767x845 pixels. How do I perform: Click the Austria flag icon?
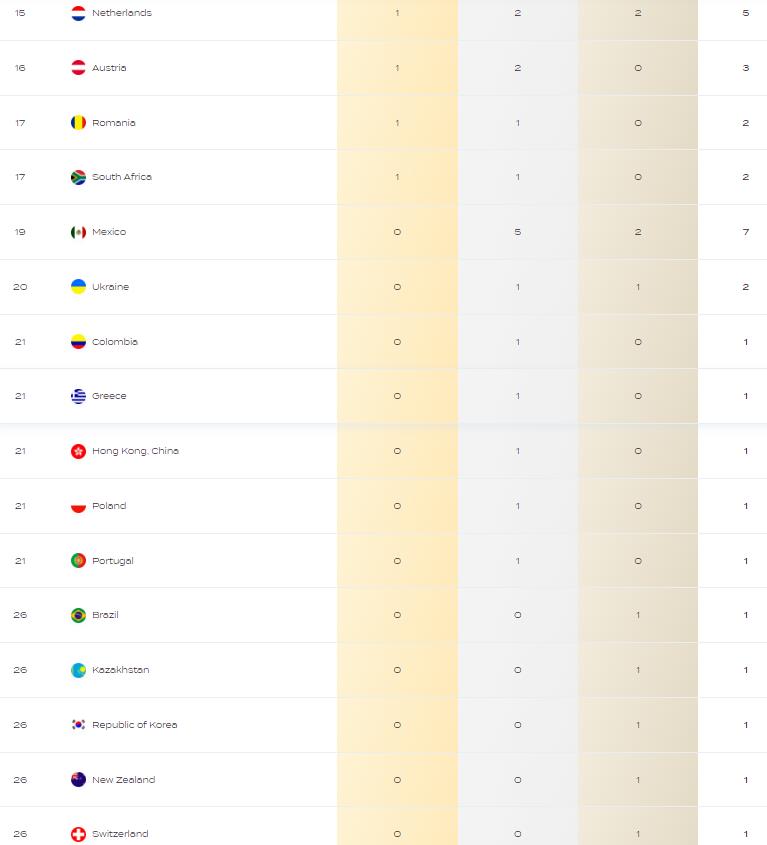78,68
